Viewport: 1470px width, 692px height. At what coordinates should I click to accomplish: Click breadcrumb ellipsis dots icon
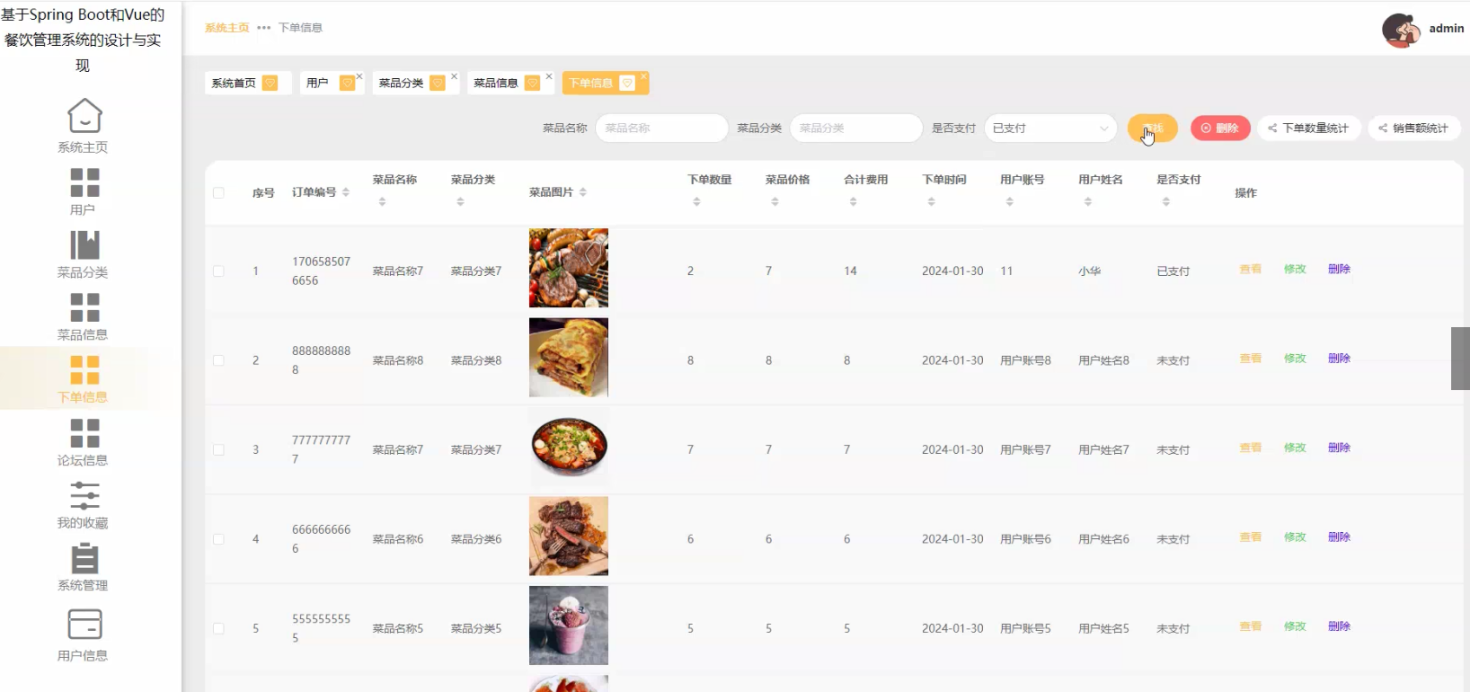point(264,28)
